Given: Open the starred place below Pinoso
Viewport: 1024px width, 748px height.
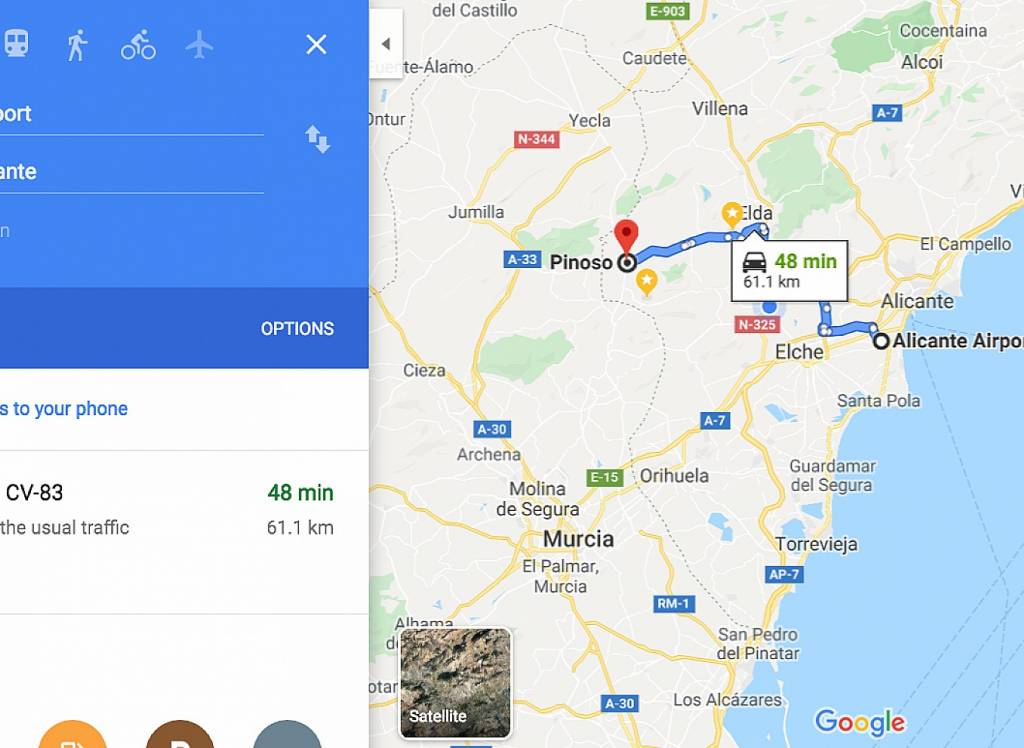Looking at the screenshot, I should (647, 282).
